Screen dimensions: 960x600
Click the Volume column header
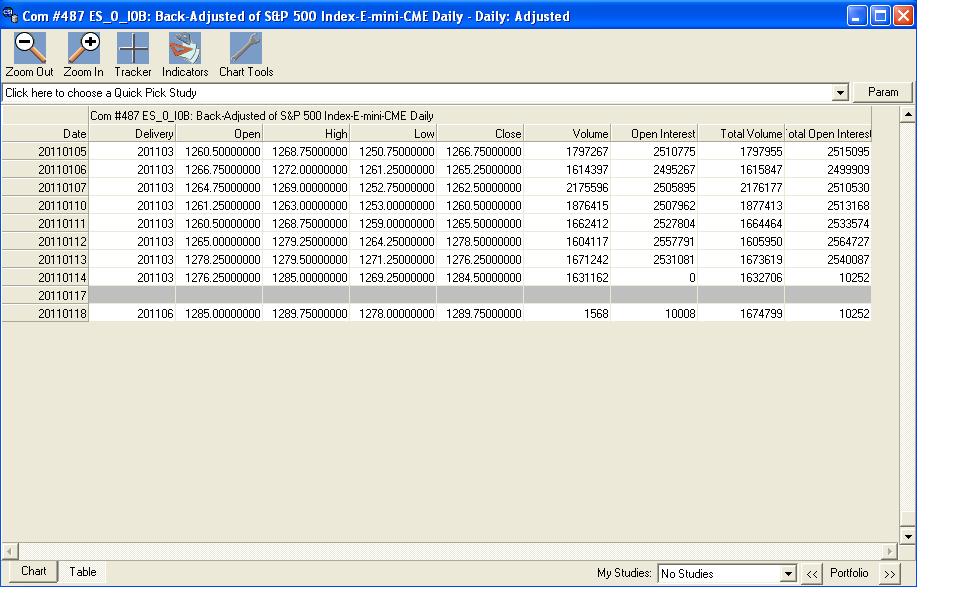click(x=567, y=133)
